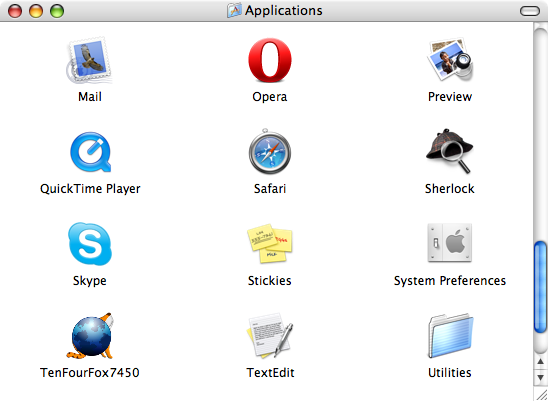Select the "Preview" file name
The width and height of the screenshot is (548, 401).
coord(450,96)
